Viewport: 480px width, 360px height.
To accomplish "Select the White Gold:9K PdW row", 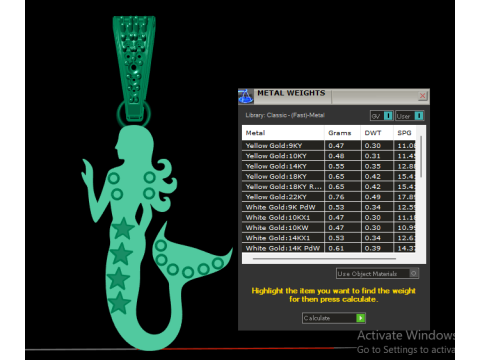I will [x=329, y=207].
